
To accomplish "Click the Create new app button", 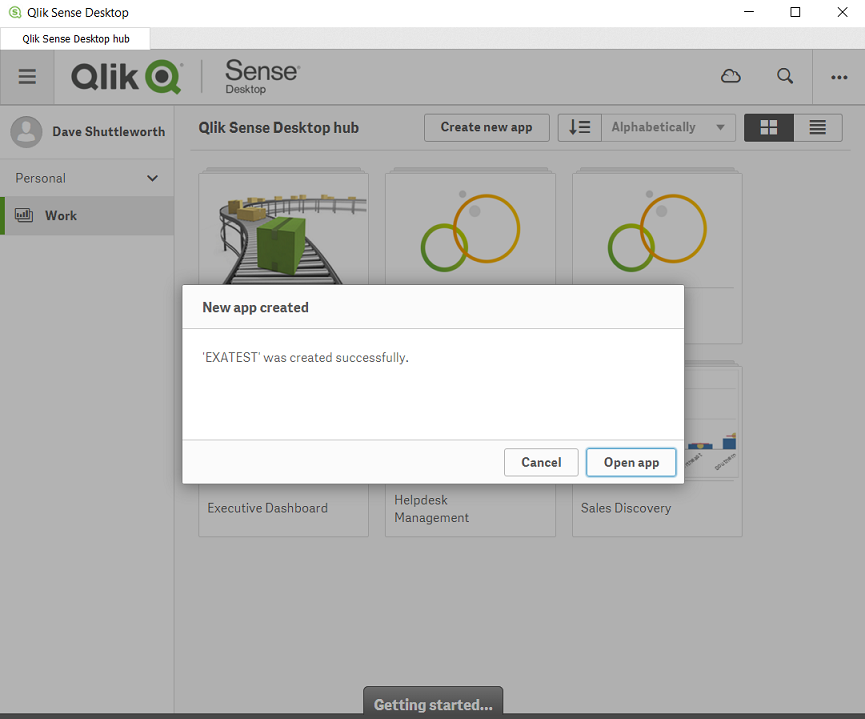I will click(x=486, y=128).
